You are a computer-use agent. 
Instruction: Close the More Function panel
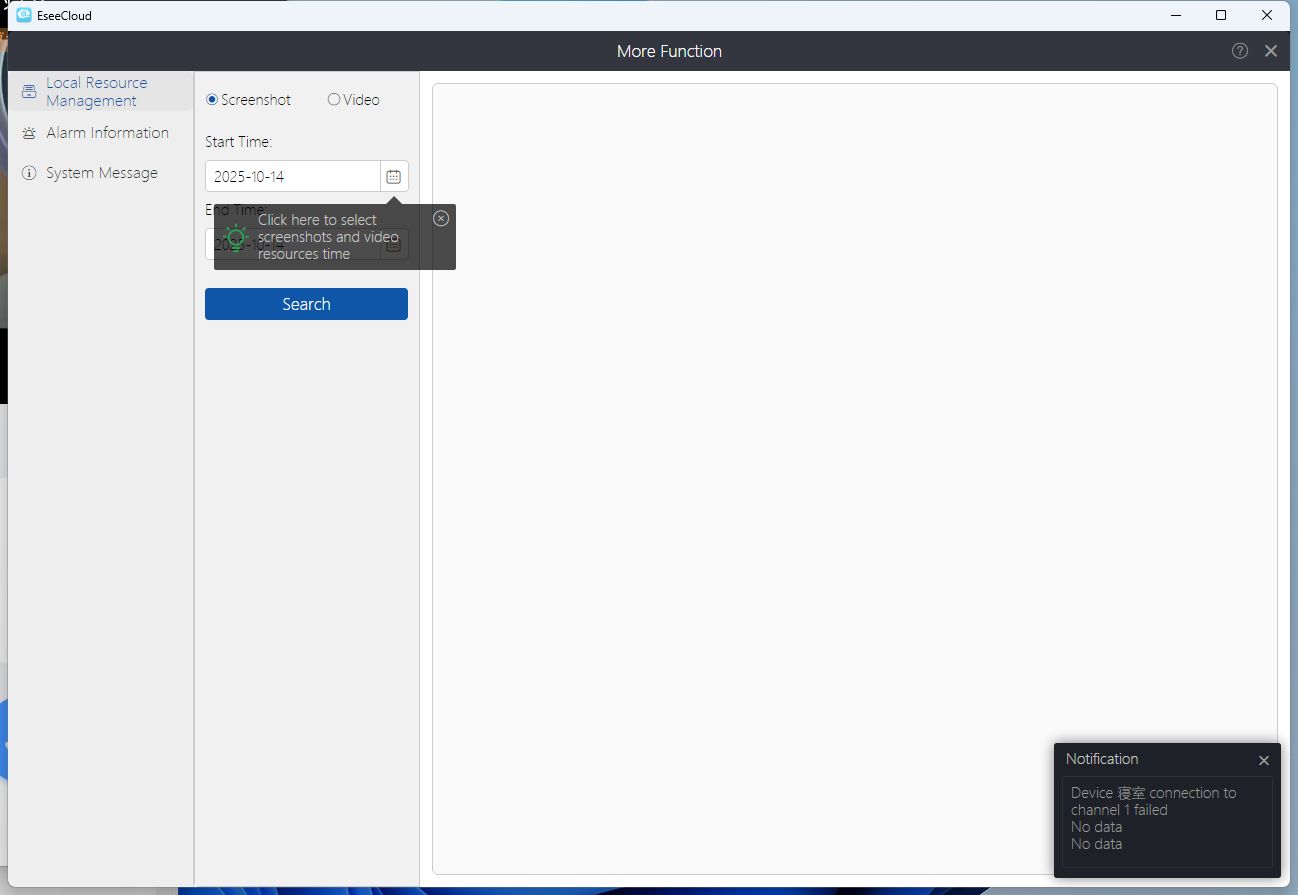(x=1271, y=51)
